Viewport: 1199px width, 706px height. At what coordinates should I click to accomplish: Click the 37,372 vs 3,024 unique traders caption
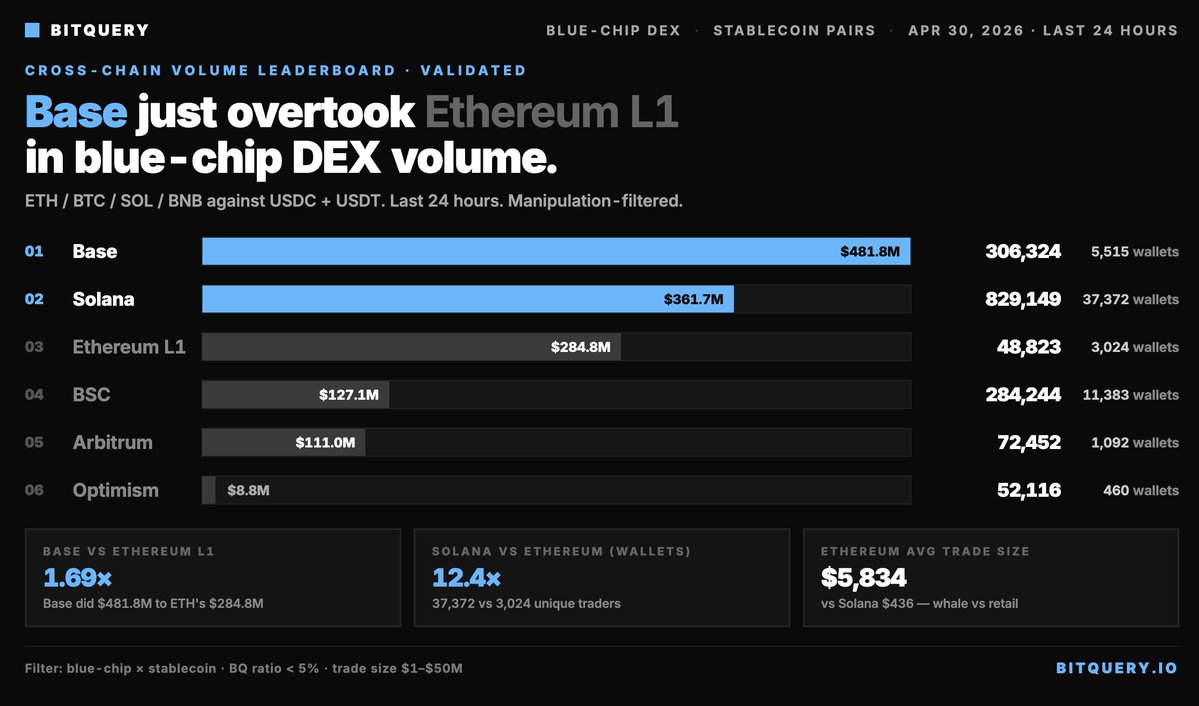pyautogui.click(x=526, y=604)
